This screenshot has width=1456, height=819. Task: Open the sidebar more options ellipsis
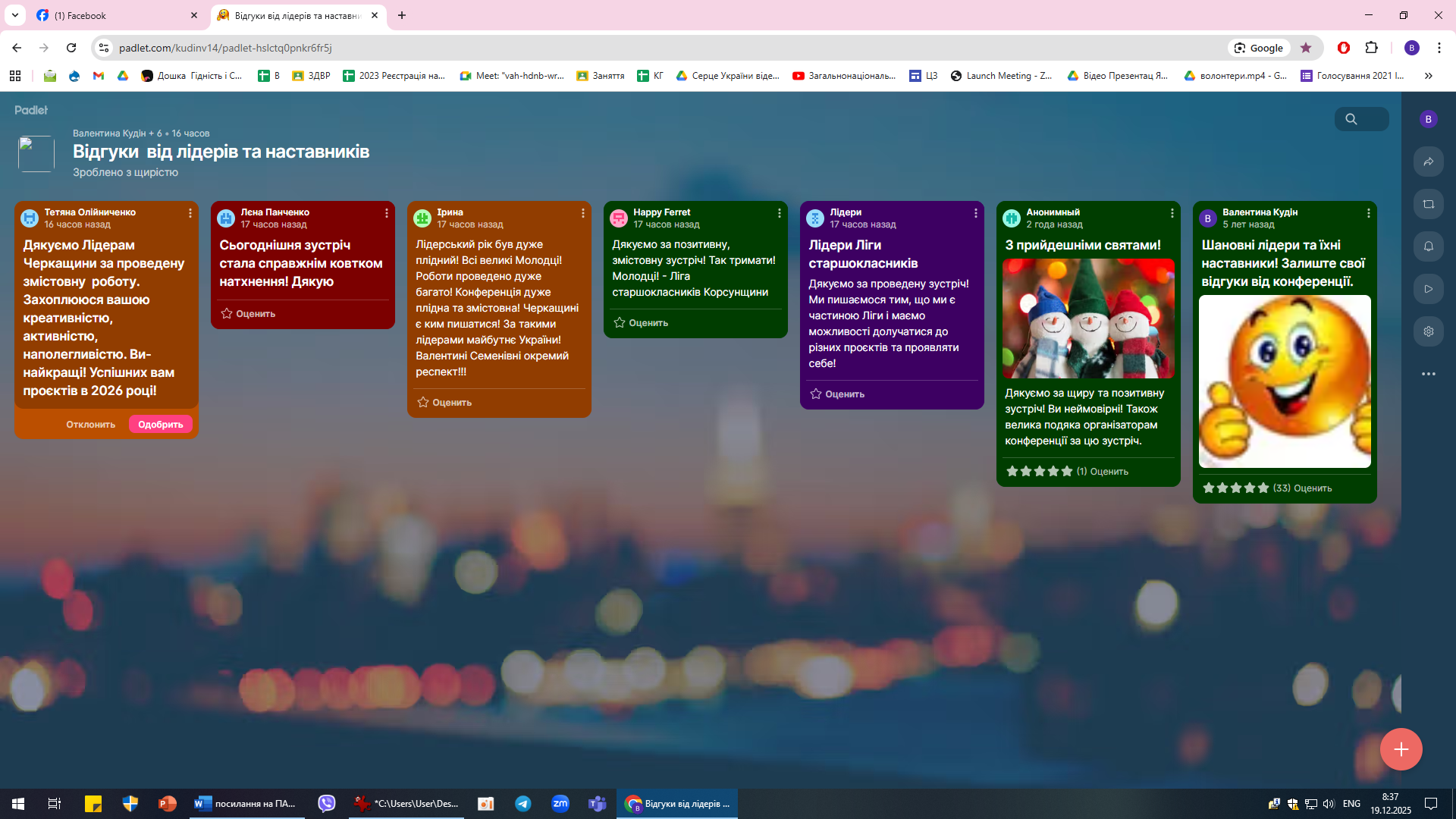pyautogui.click(x=1428, y=374)
